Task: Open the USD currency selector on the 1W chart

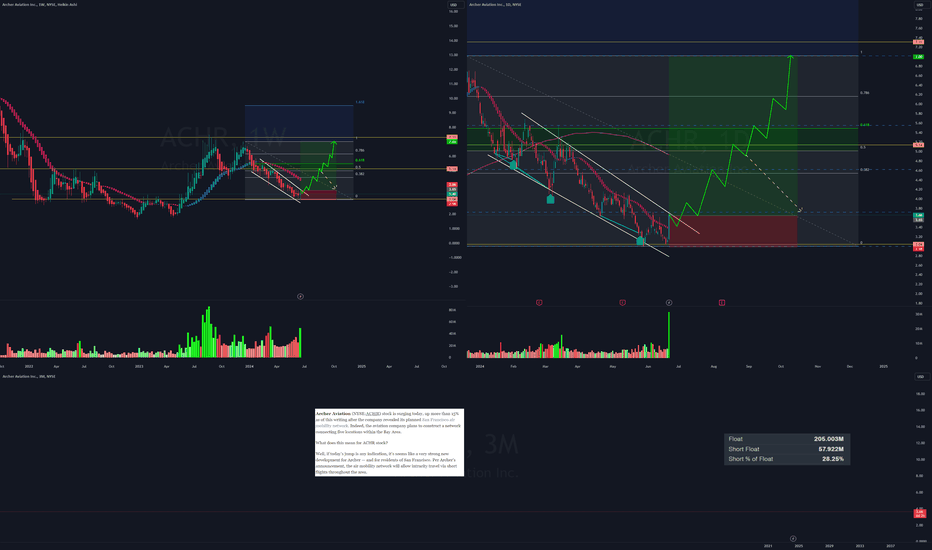Action: click(454, 5)
